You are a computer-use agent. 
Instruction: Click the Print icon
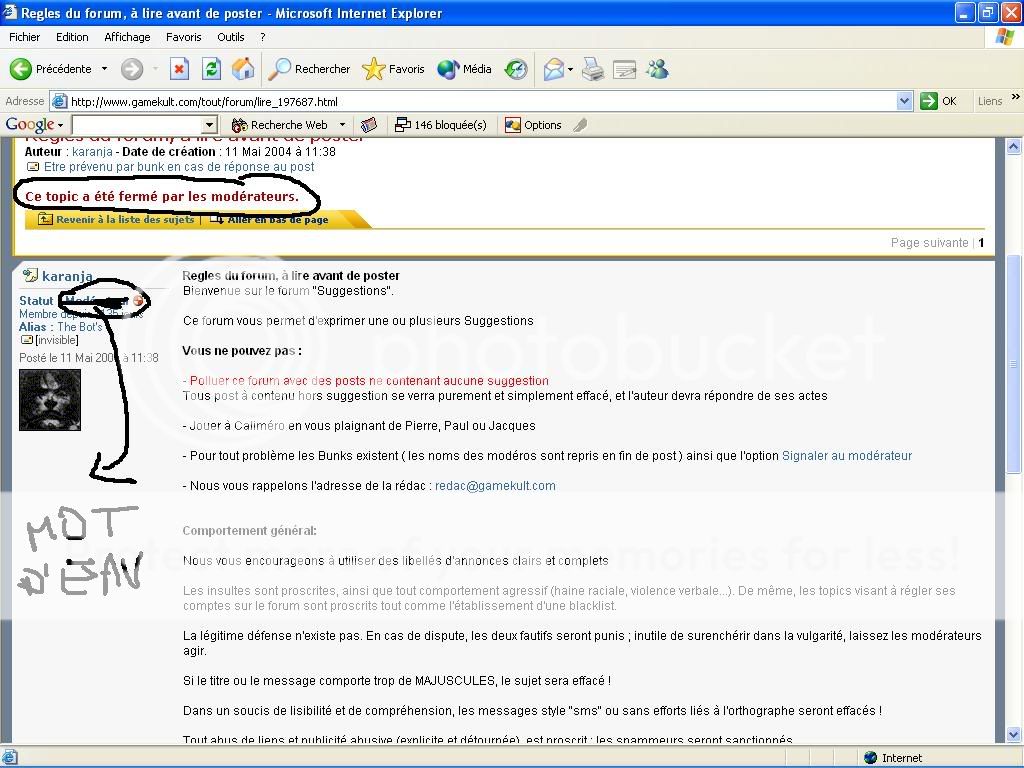coord(593,69)
